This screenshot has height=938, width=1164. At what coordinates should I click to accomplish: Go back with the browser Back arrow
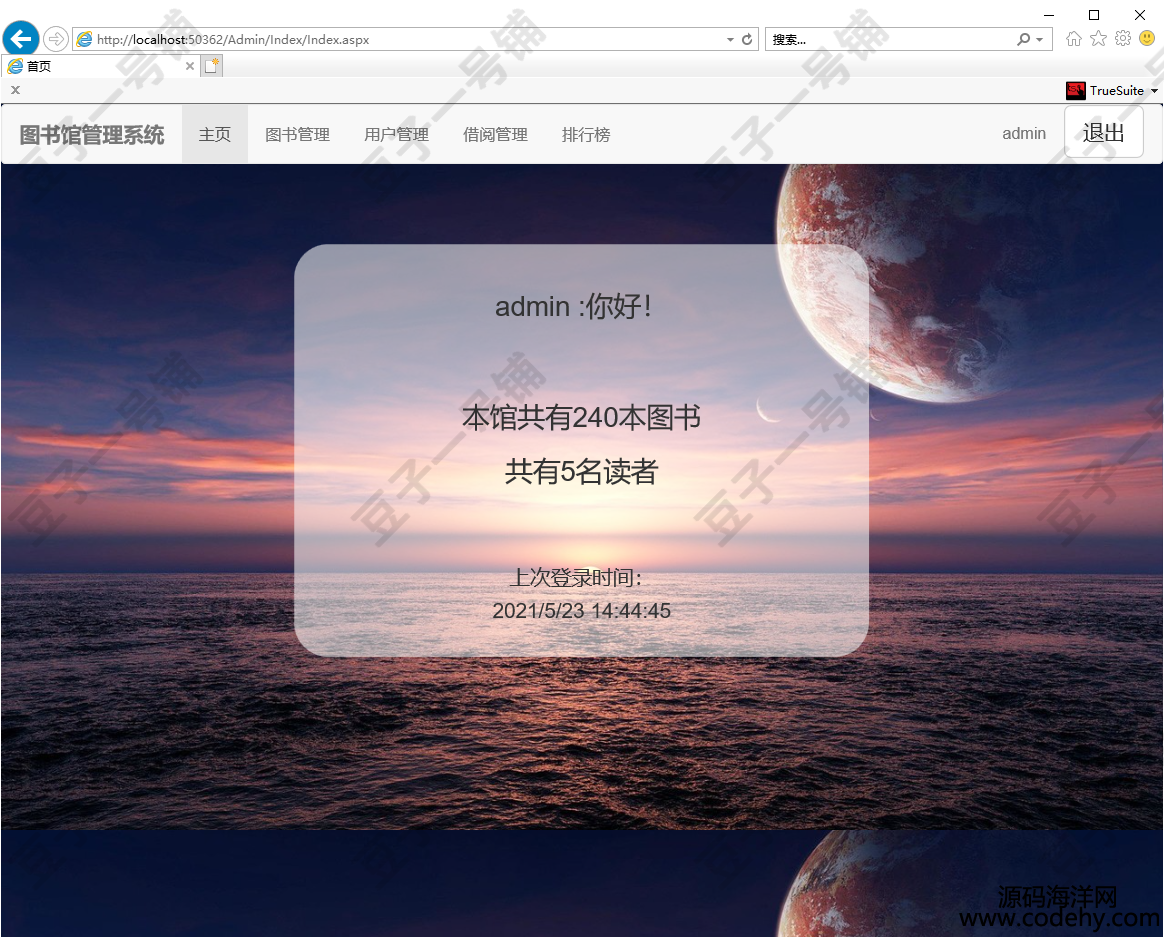coord(21,39)
